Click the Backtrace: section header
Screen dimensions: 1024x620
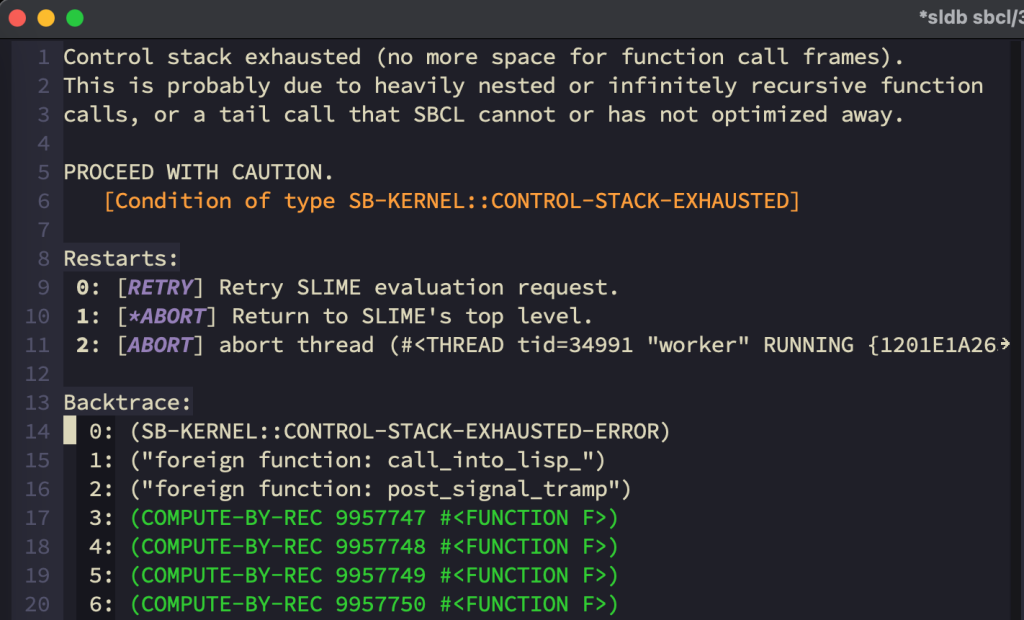point(127,402)
